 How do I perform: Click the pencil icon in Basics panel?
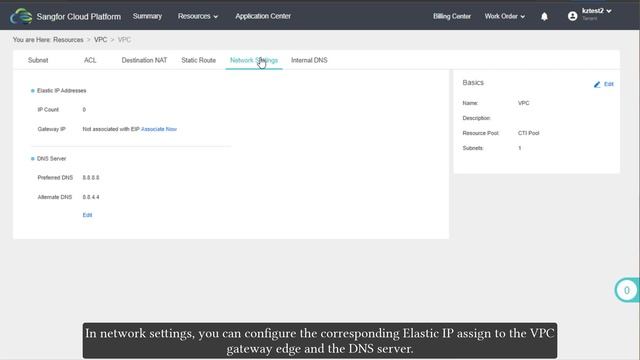click(597, 84)
